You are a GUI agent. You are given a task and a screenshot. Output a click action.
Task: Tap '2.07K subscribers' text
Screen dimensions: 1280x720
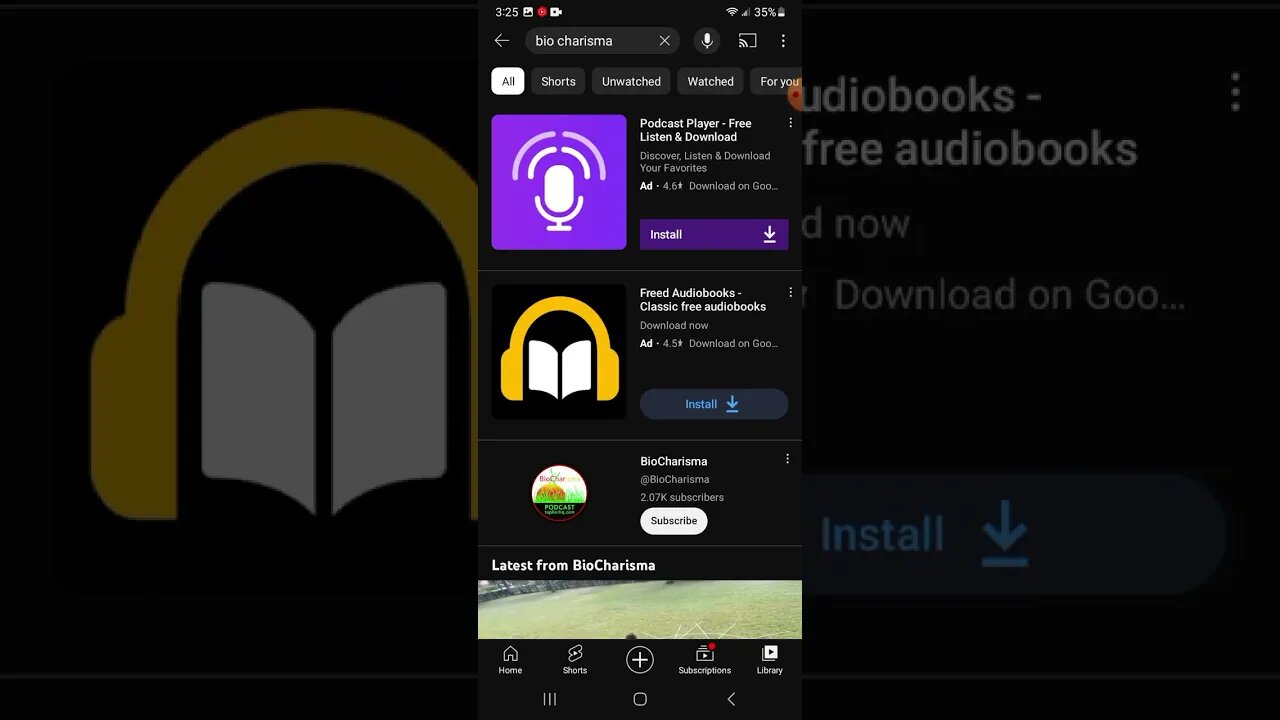pyautogui.click(x=682, y=497)
